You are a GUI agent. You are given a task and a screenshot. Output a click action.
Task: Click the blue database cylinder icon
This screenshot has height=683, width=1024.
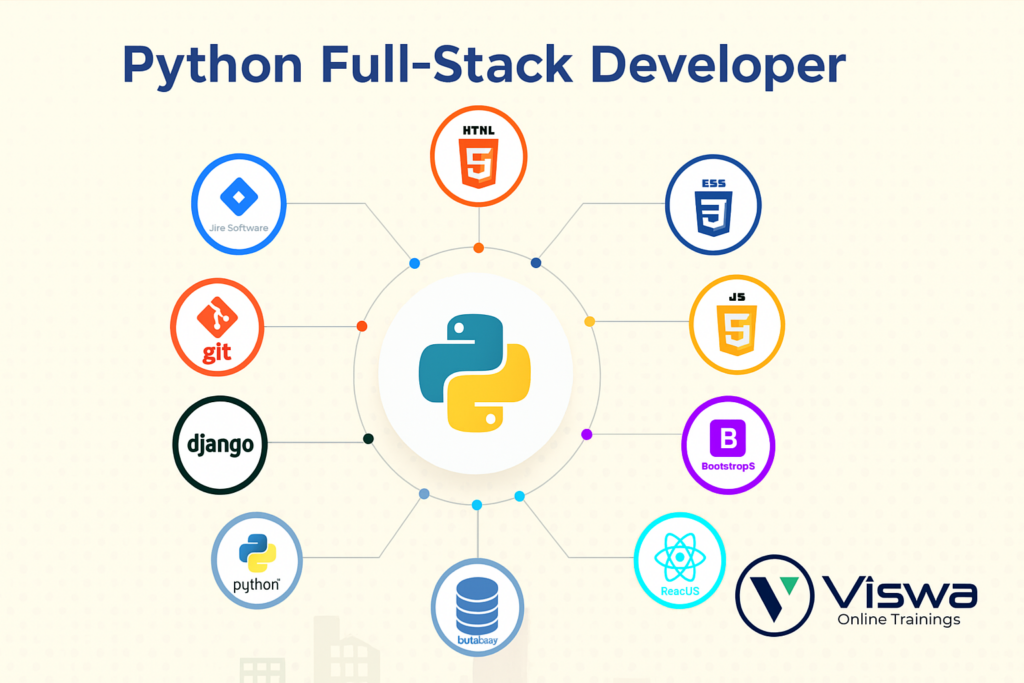pos(477,601)
